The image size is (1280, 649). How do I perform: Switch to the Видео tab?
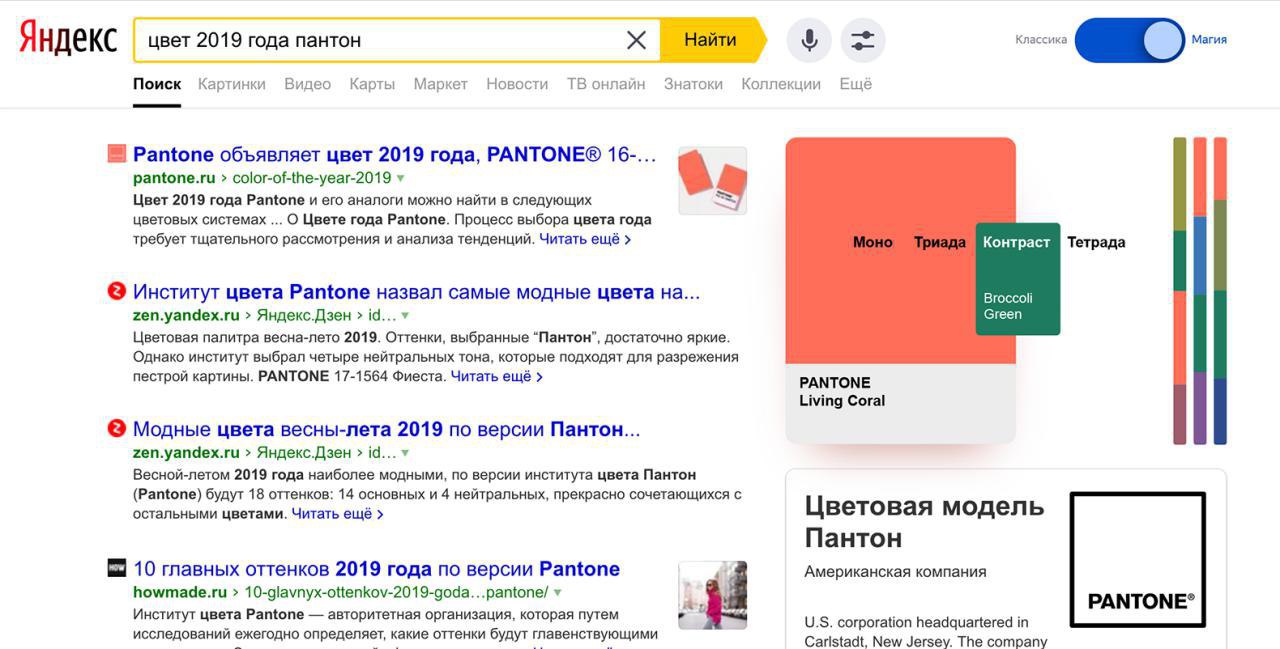pos(307,84)
